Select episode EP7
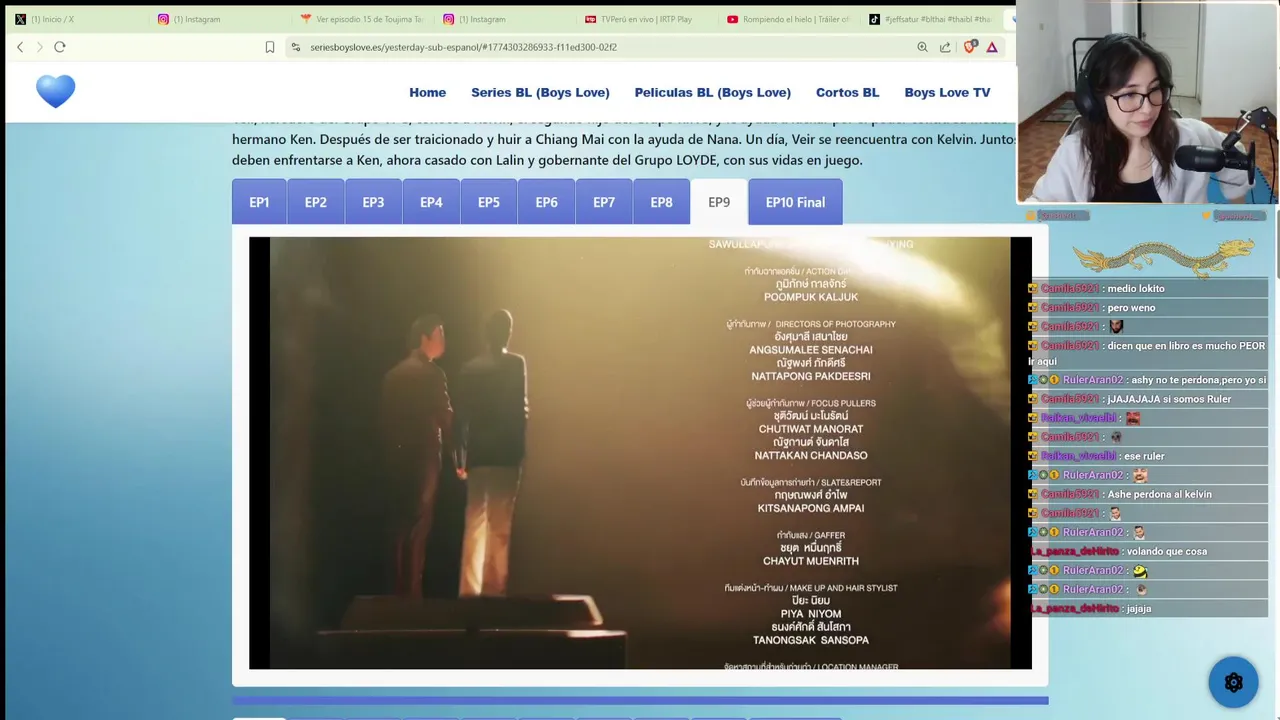Screen dimensions: 1280x720 coord(604,202)
